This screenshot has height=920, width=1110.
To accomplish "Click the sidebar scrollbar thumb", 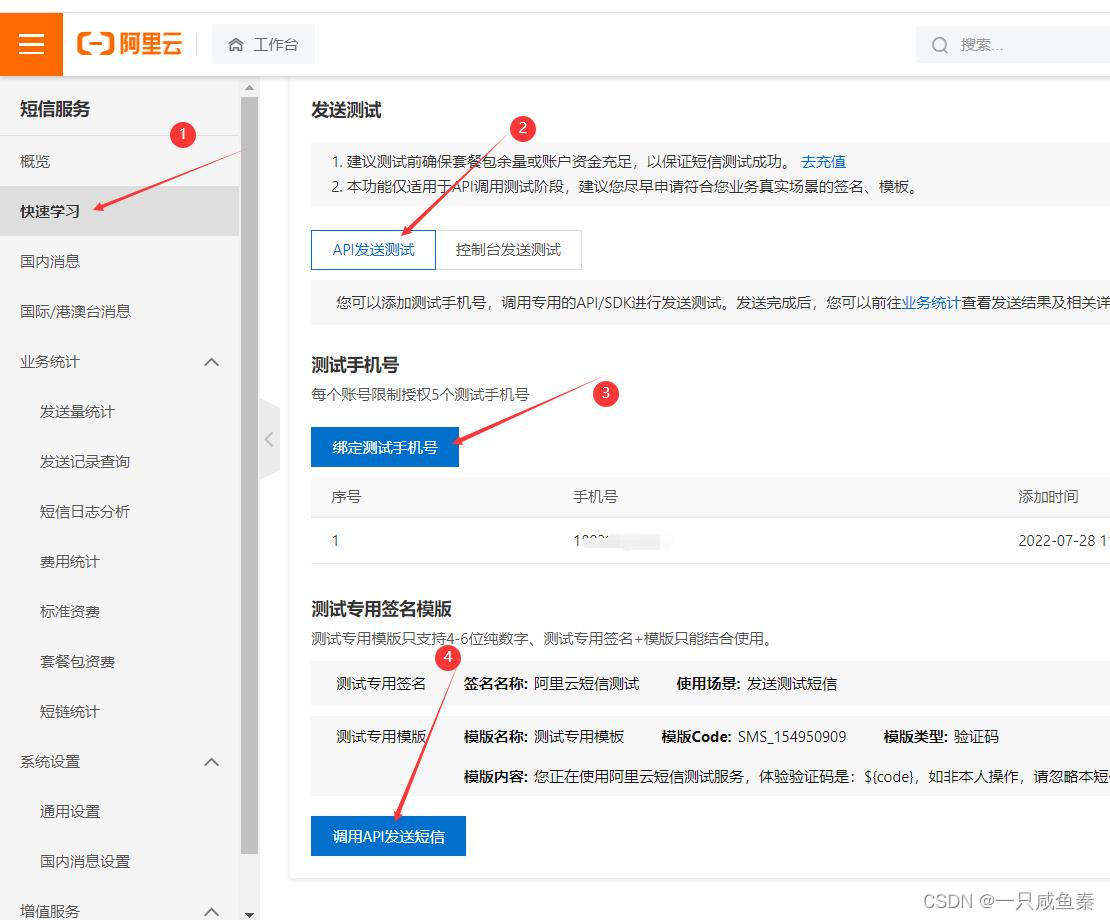I will pyautogui.click(x=249, y=476).
